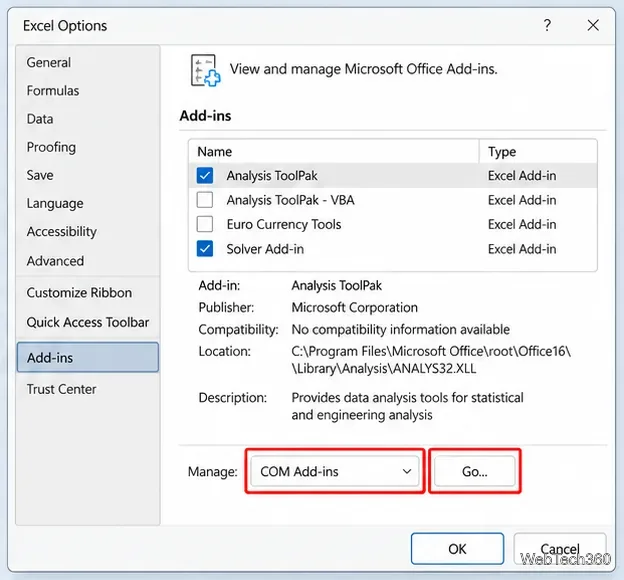Click the ANALYS32.XLL location path
The height and width of the screenshot is (580, 624).
pos(431,360)
